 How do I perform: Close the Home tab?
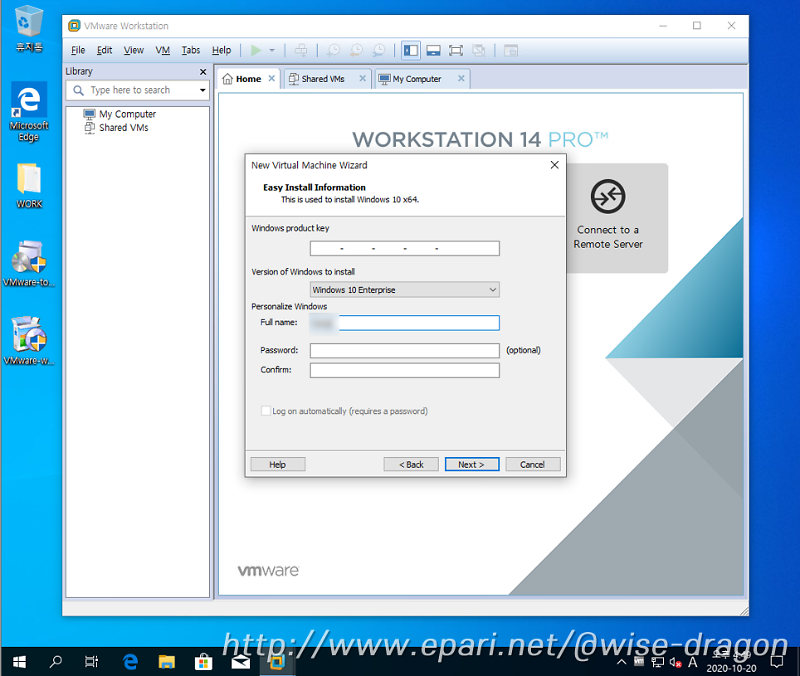click(272, 78)
